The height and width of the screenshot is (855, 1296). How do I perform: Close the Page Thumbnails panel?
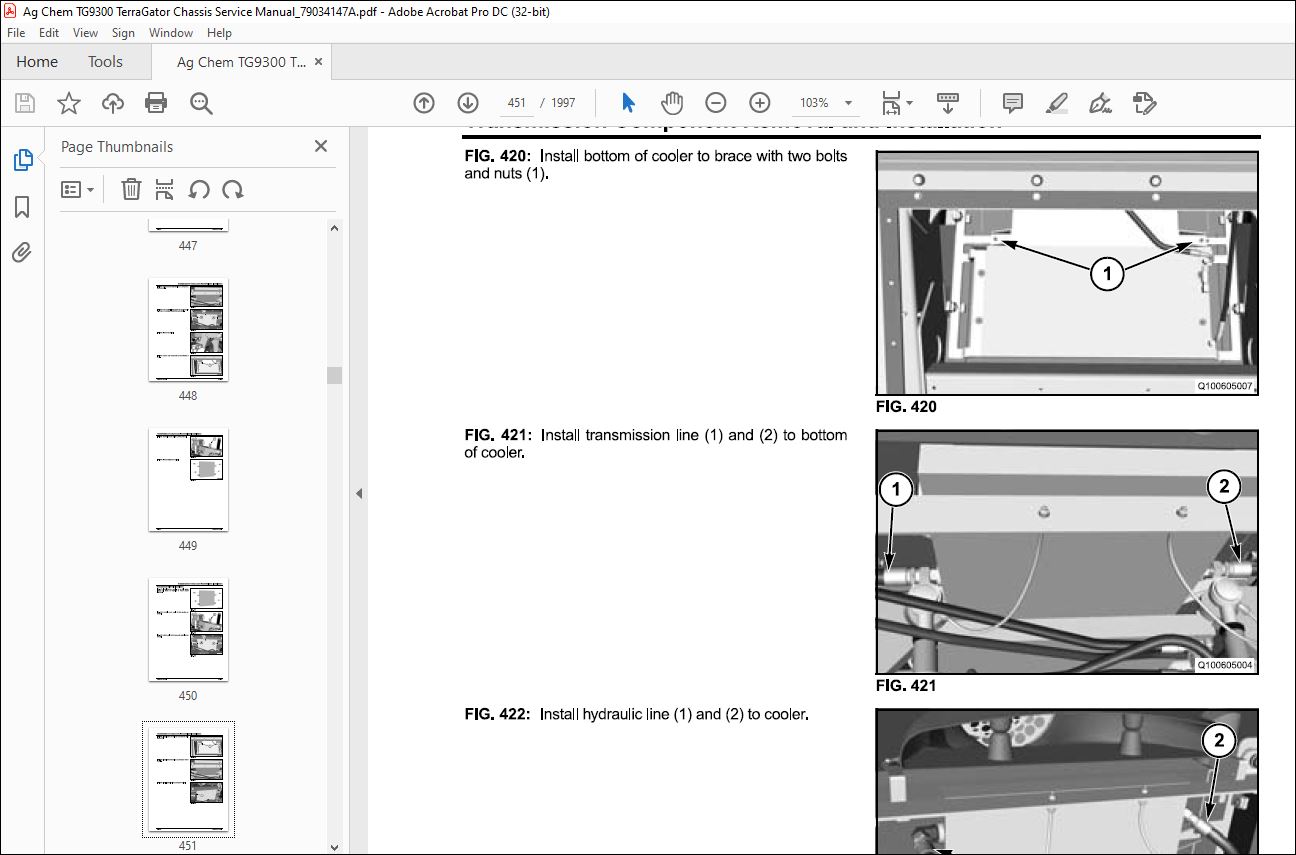[x=321, y=146]
